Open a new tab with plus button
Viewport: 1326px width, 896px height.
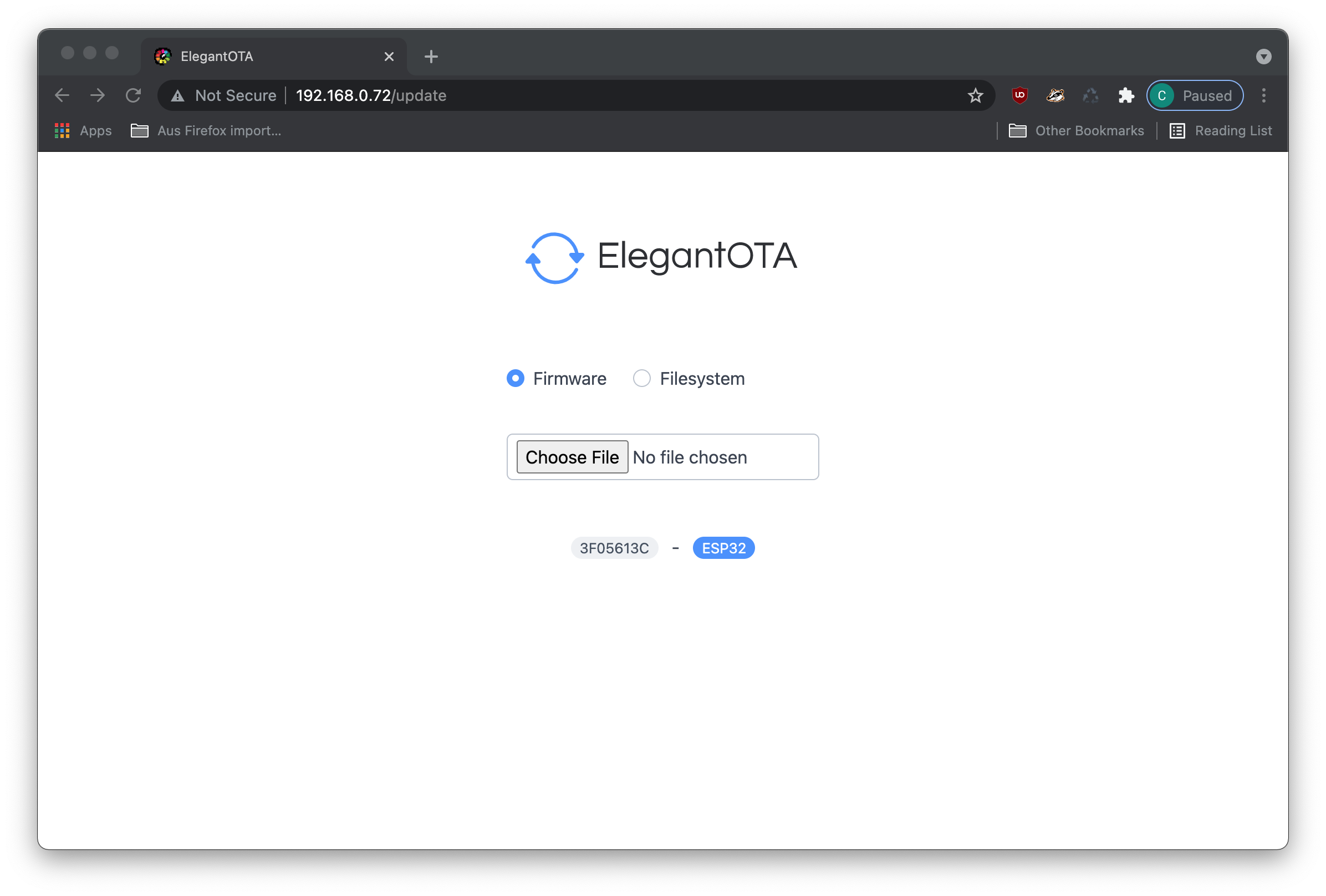click(x=431, y=57)
